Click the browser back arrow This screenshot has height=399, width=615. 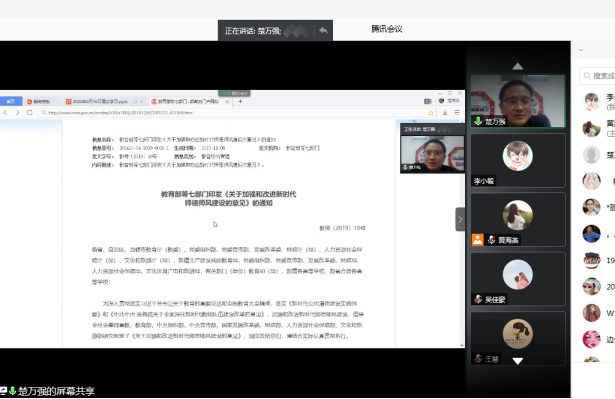click(5, 113)
